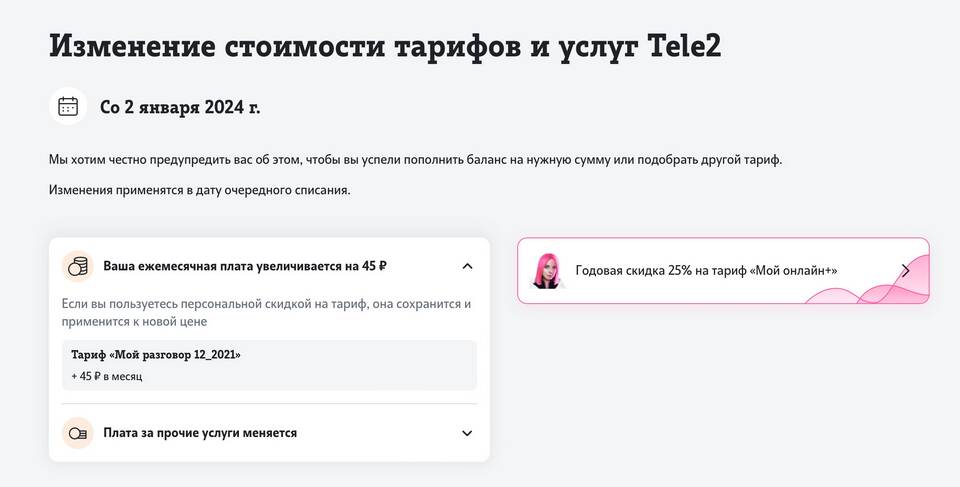Click the pink-haired girl avatar

(547, 270)
